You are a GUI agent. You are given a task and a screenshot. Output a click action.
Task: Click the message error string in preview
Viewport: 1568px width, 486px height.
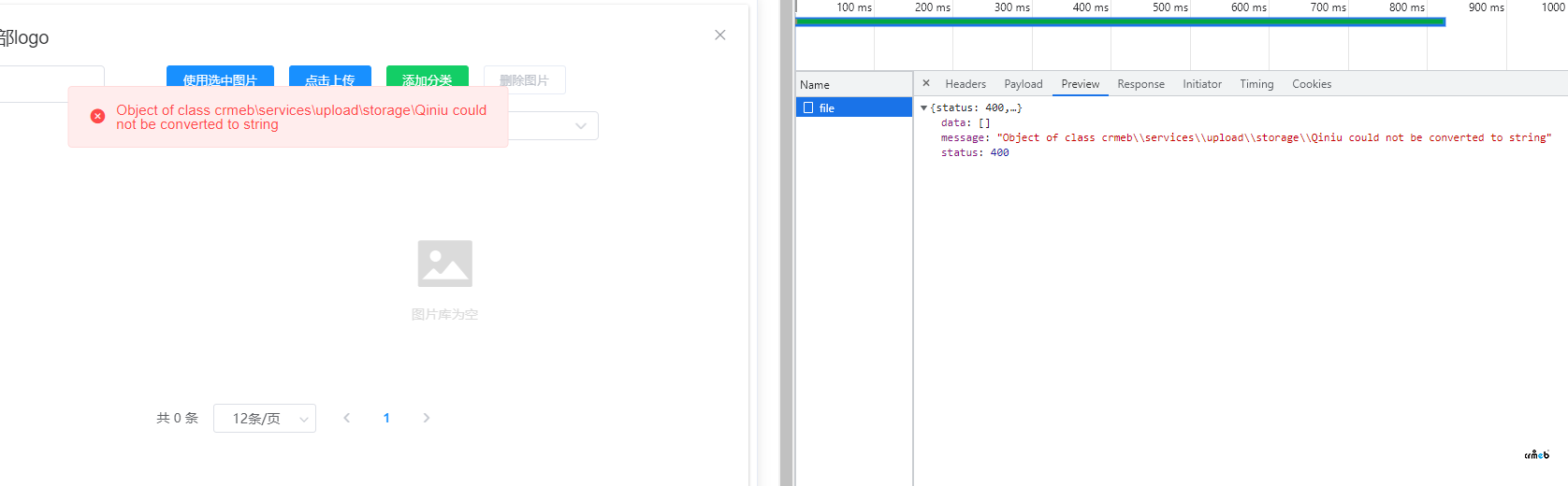pyautogui.click(x=1273, y=138)
